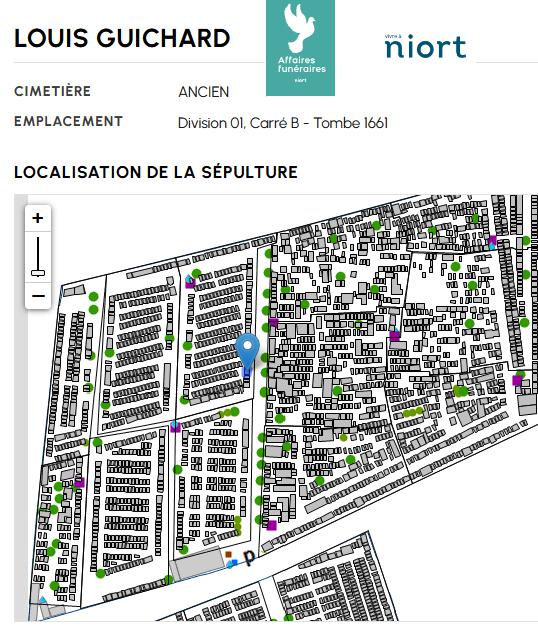Click the EMPLACEMENT label
Image resolution: width=538 pixels, height=629 pixels.
(68, 121)
